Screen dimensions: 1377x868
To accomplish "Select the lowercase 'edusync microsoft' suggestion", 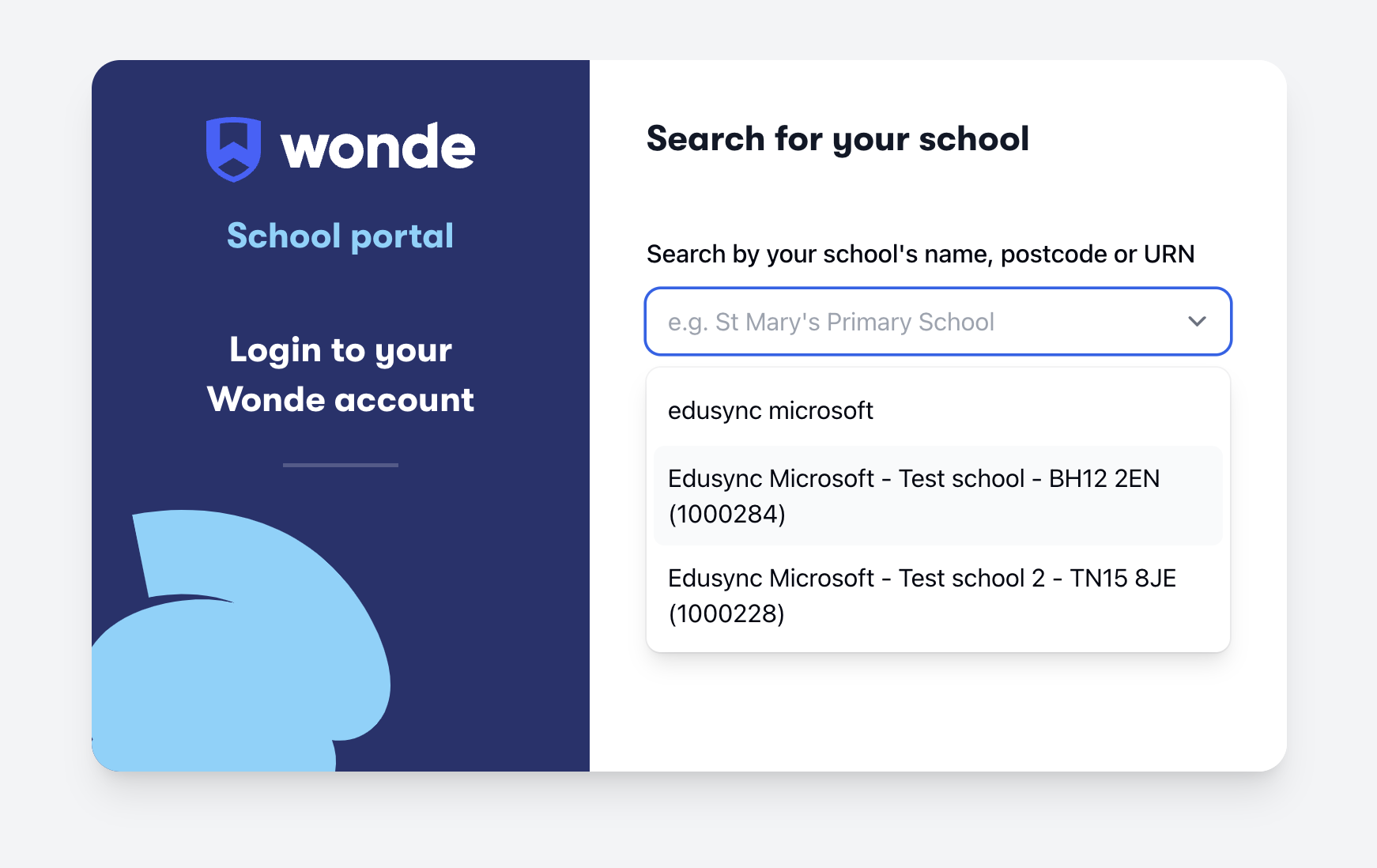I will click(x=771, y=411).
